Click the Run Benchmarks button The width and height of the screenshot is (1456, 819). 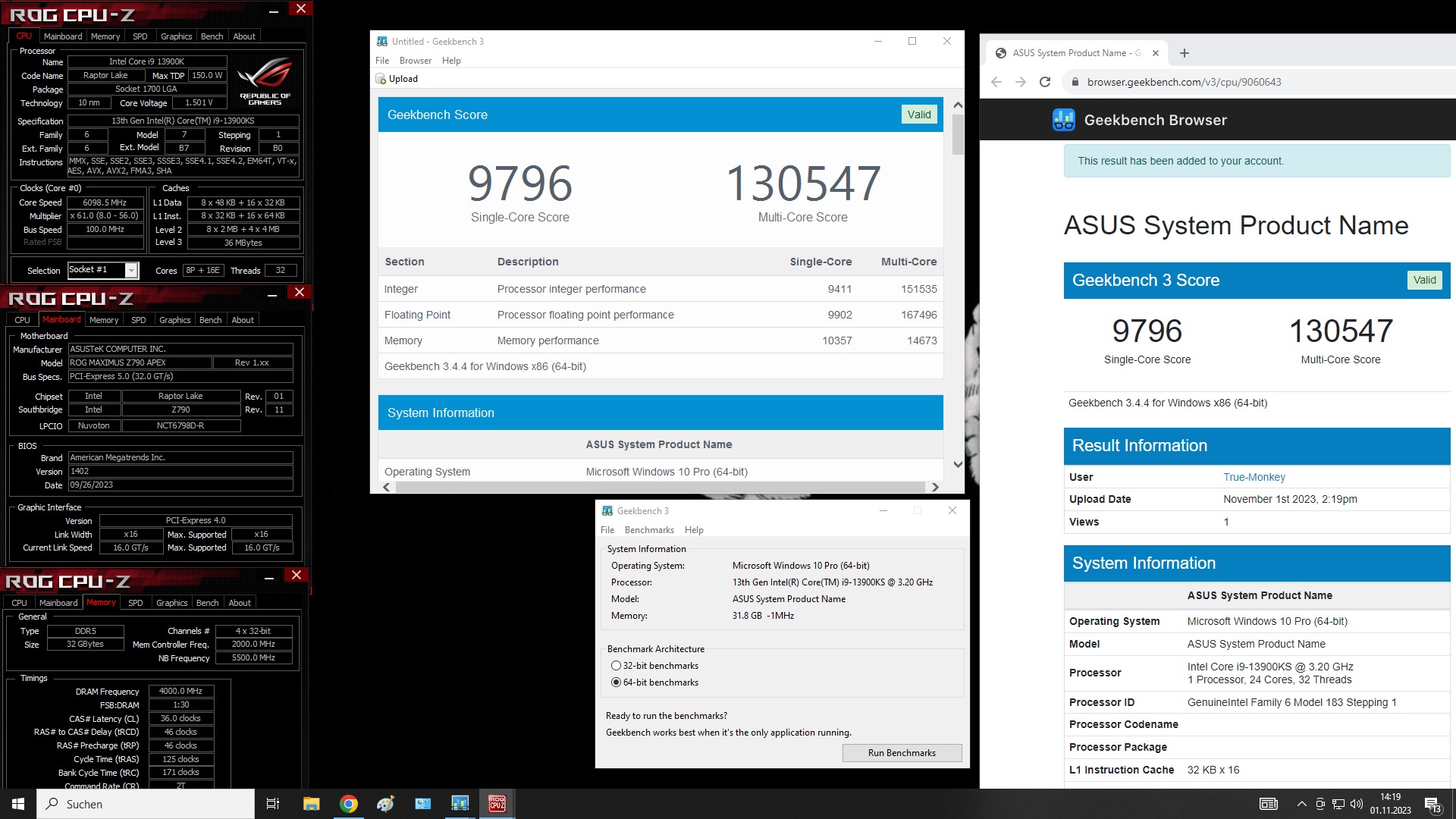(x=902, y=753)
